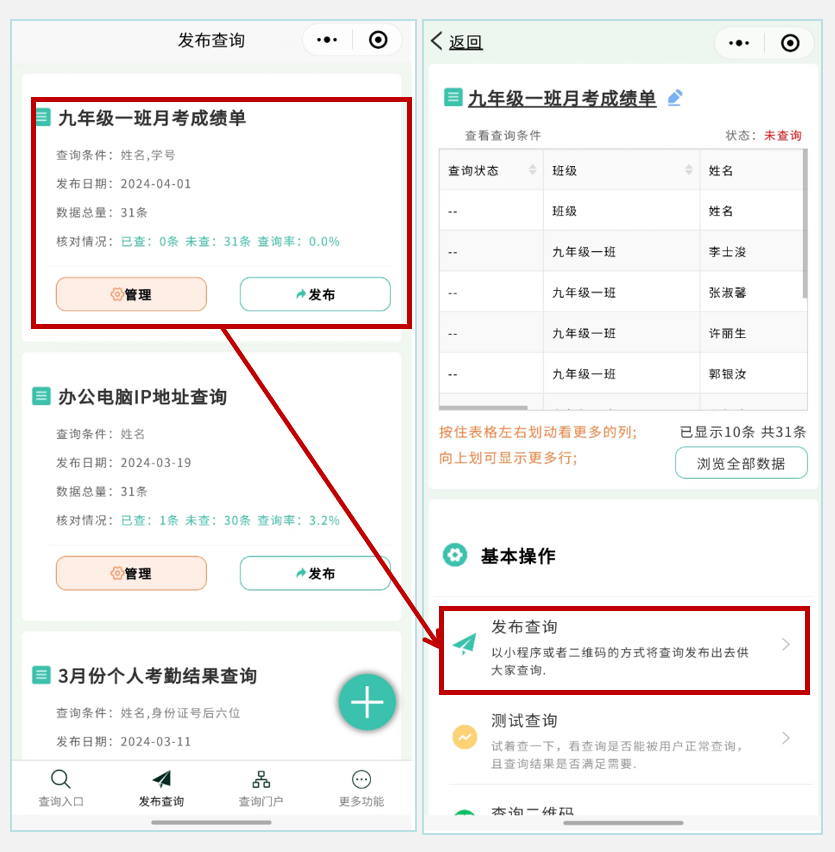Sort by the 班级 column arrows

[689, 170]
